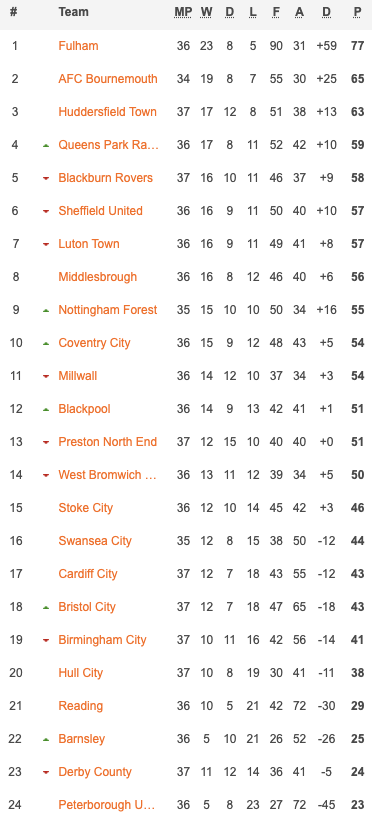Select the Huddersfield Town link
The width and height of the screenshot is (372, 820).
pyautogui.click(x=107, y=111)
